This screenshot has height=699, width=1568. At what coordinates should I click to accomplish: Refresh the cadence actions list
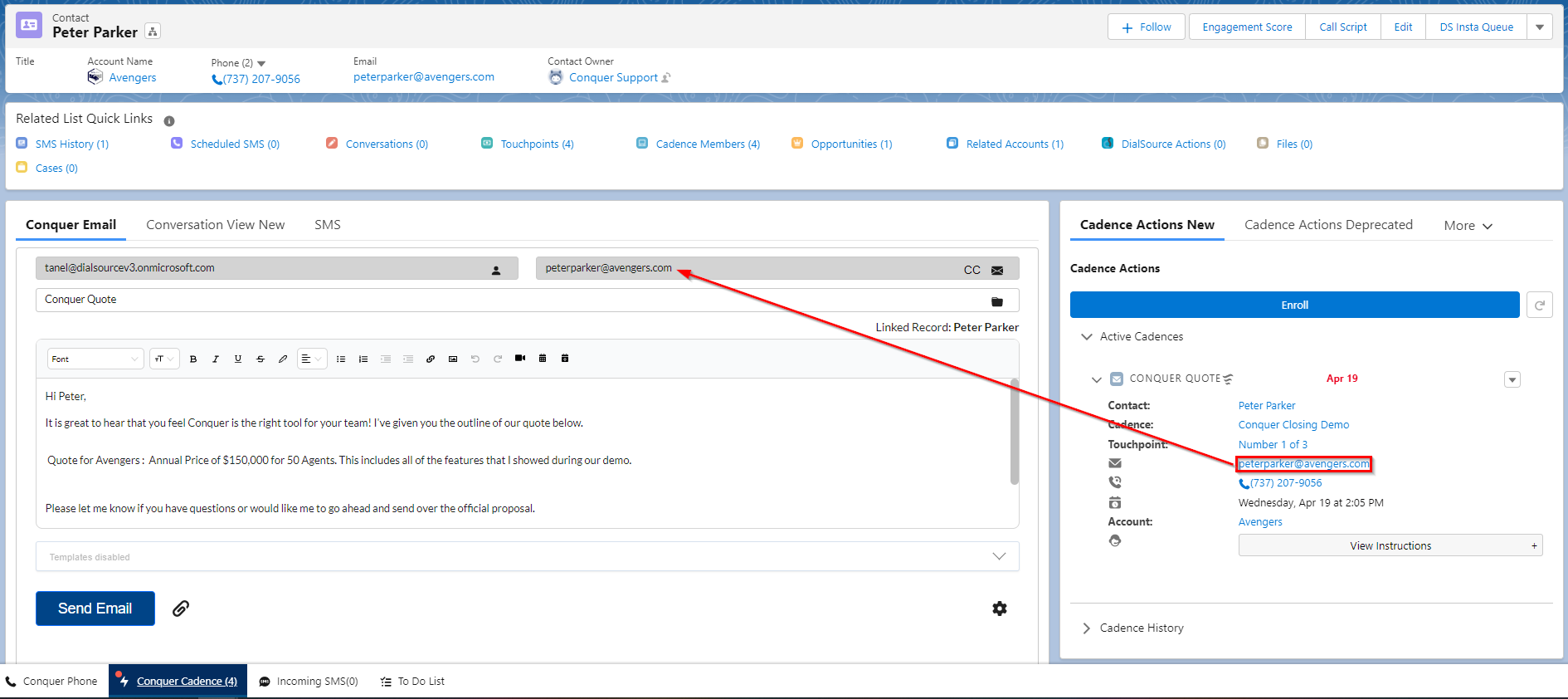coord(1540,305)
